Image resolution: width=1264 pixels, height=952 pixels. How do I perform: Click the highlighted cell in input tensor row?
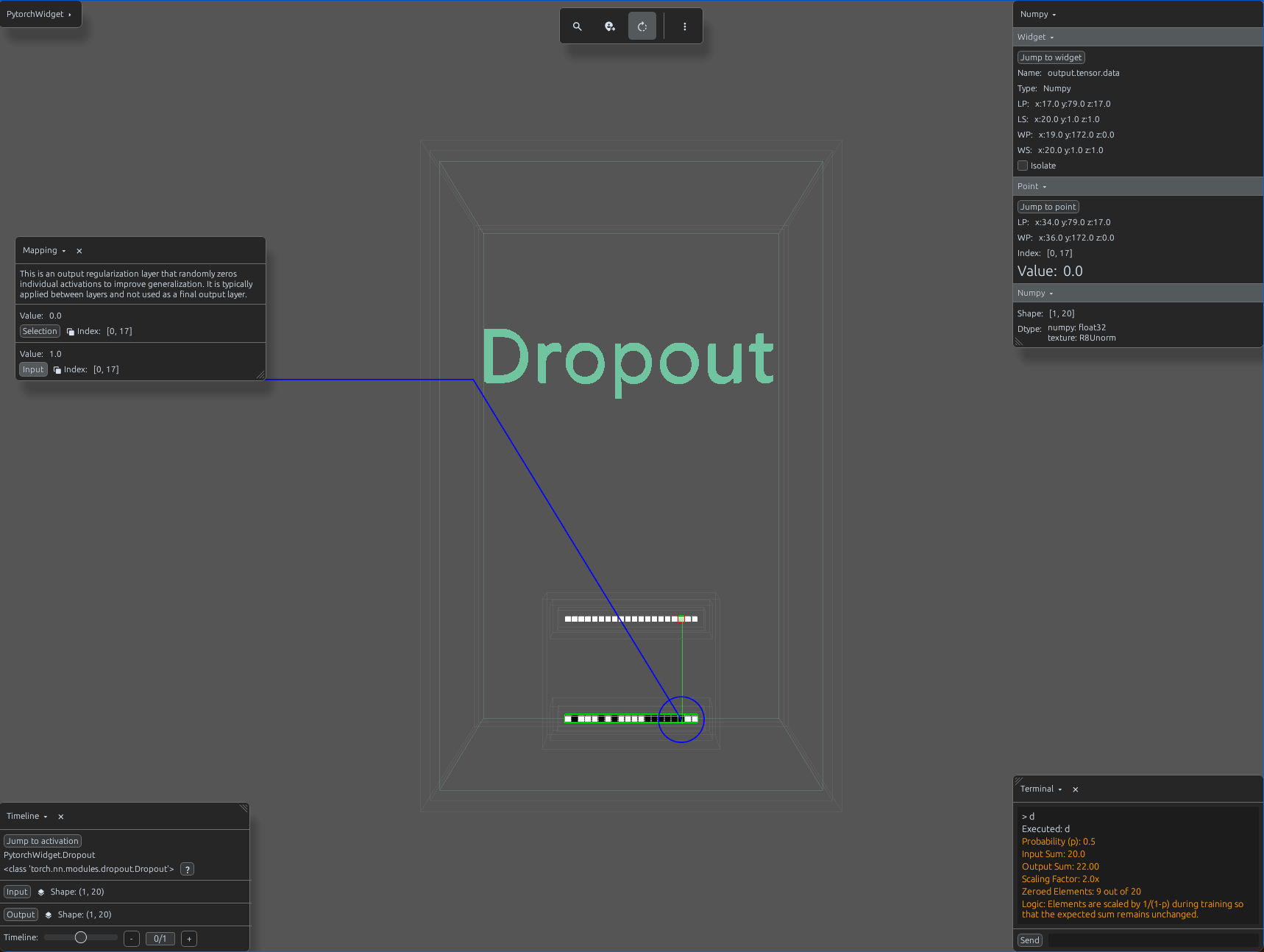(x=681, y=619)
